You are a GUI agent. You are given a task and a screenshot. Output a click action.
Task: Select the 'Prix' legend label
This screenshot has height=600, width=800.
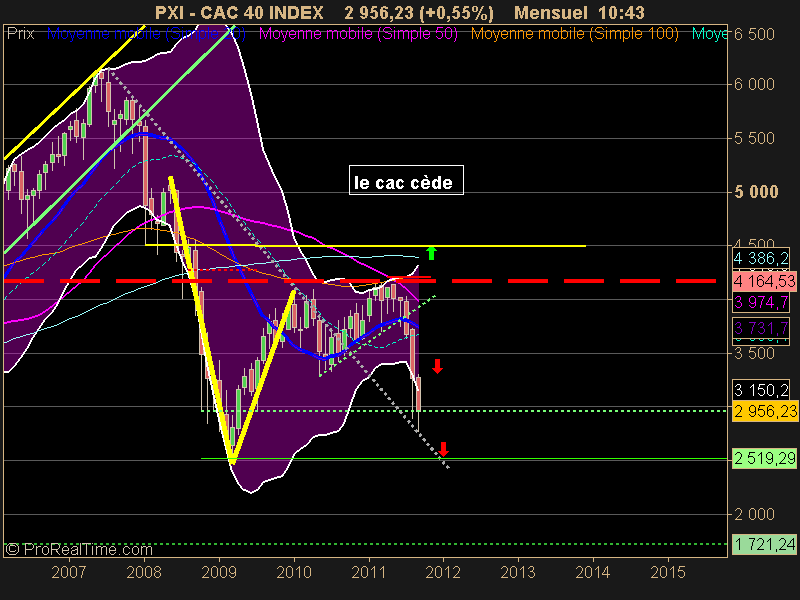coord(20,34)
